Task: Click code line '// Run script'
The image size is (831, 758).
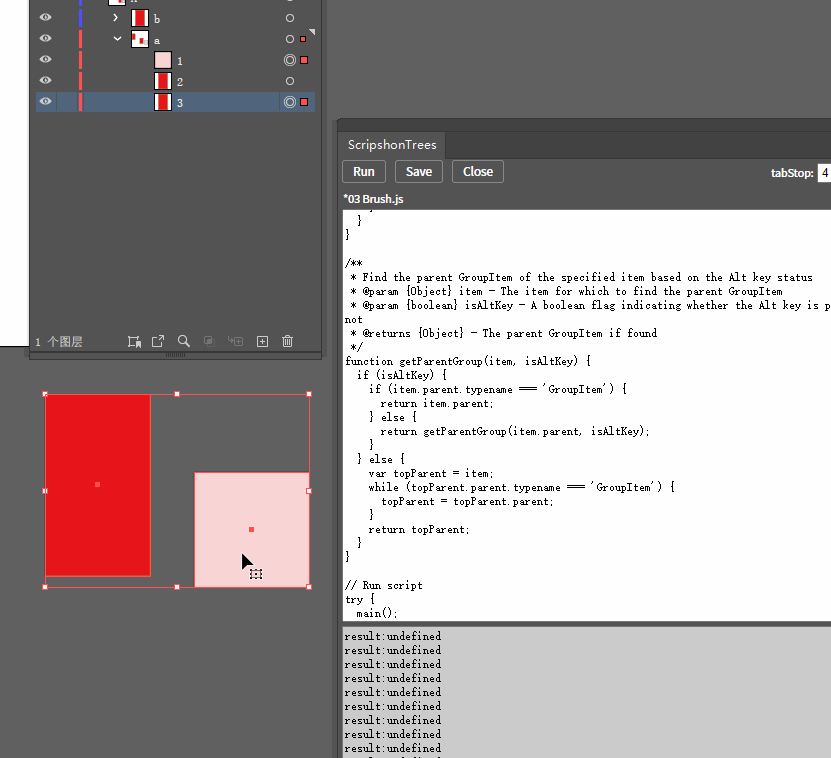Action: tap(384, 585)
